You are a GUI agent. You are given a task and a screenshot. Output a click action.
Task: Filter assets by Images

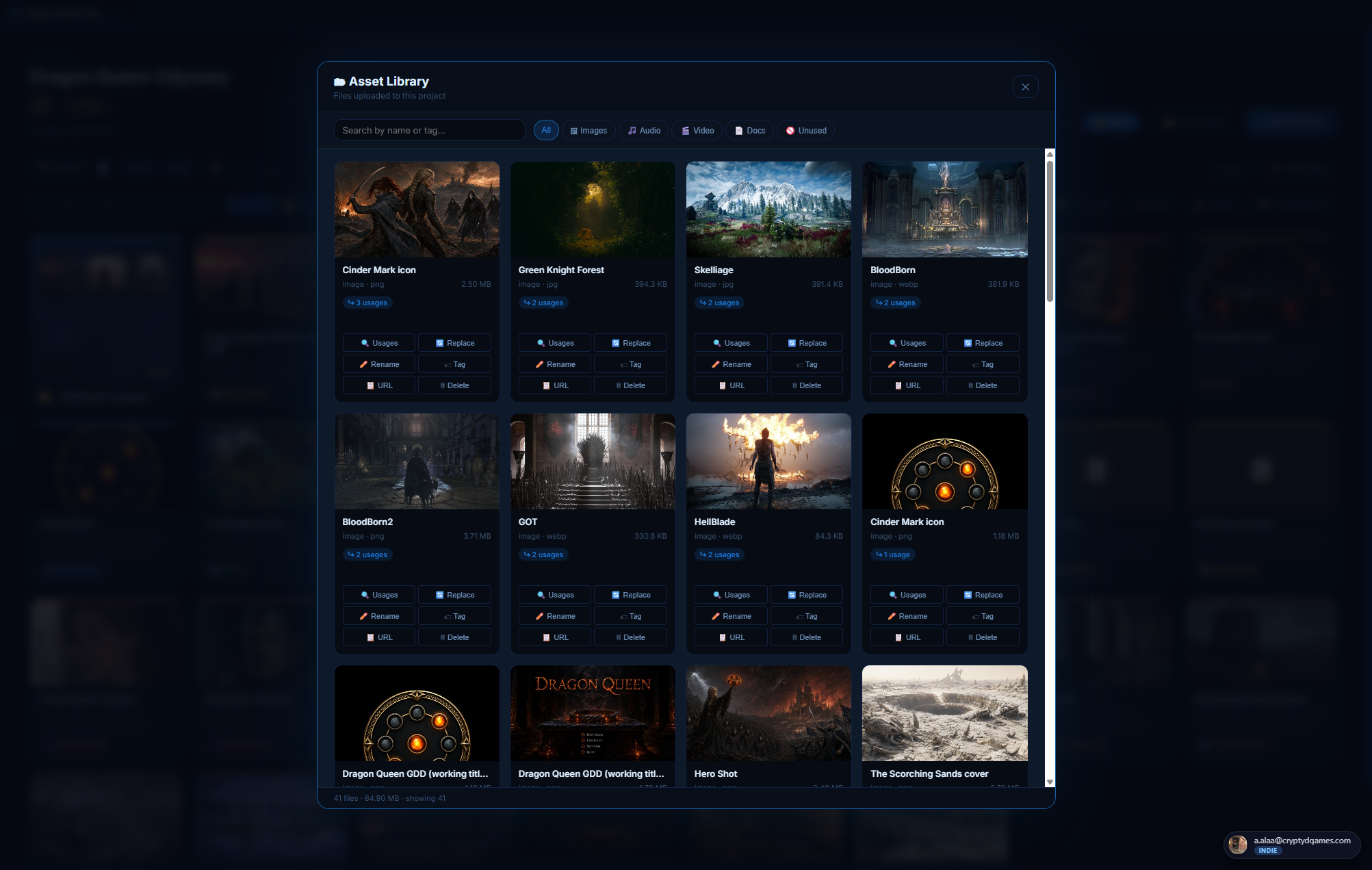pyautogui.click(x=588, y=130)
